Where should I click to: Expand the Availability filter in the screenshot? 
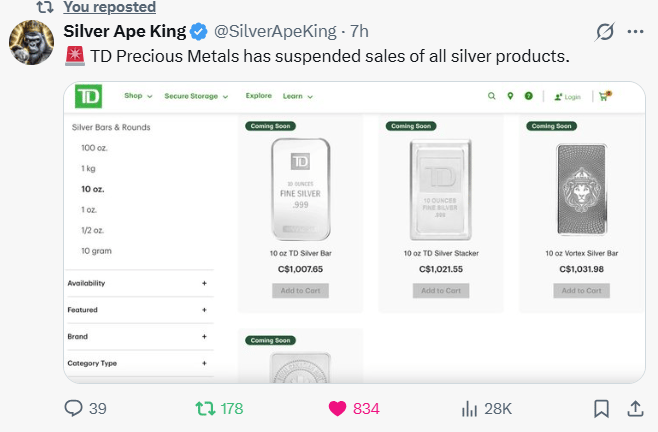coord(204,283)
